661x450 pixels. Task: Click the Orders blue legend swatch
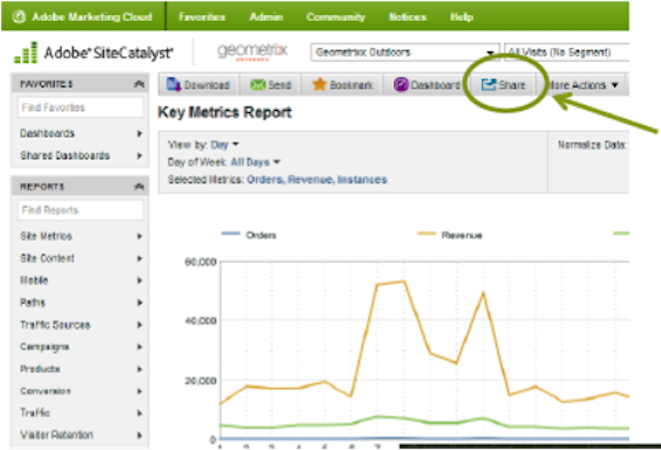pyautogui.click(x=231, y=233)
